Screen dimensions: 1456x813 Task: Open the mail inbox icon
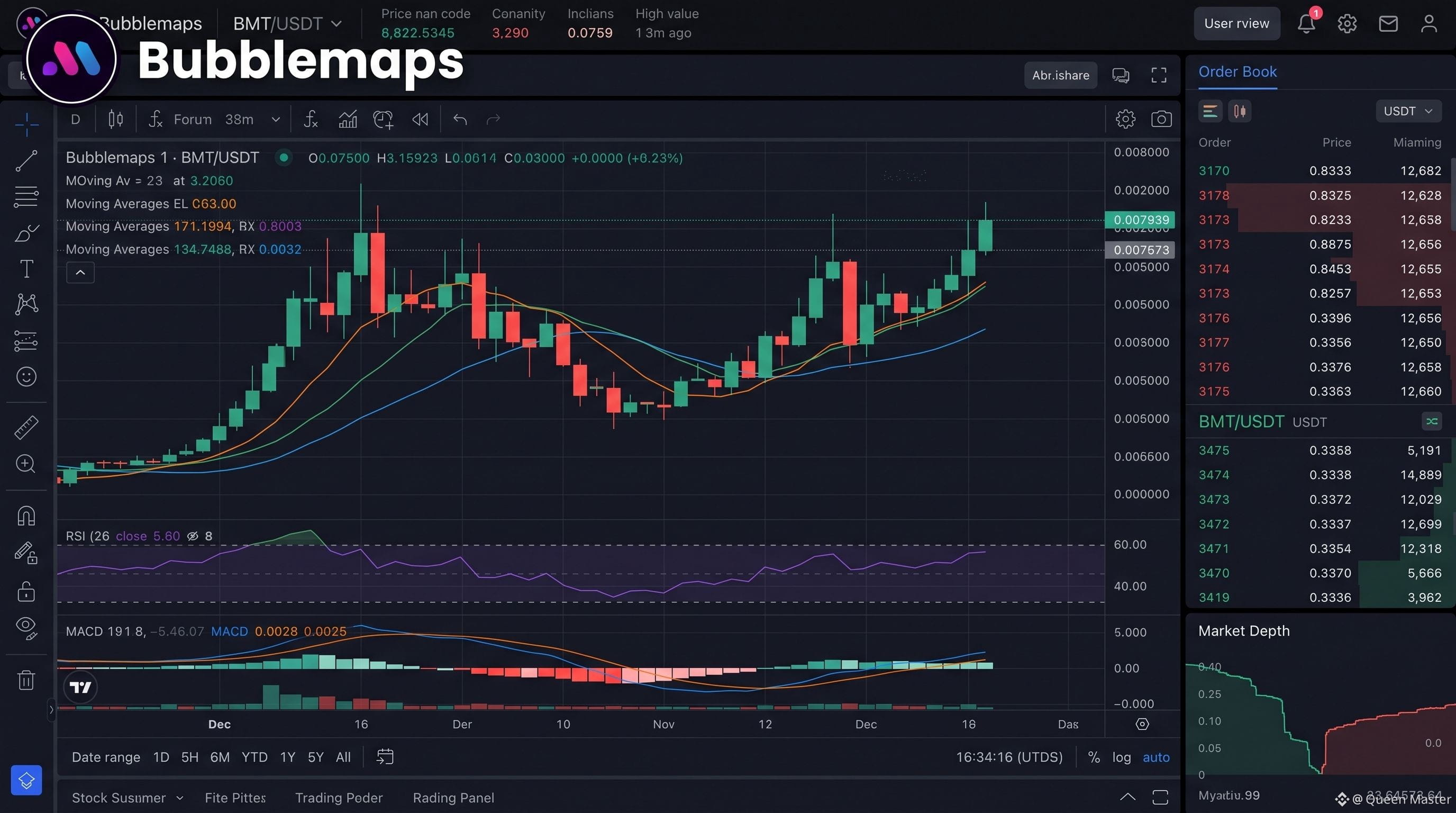[x=1388, y=24]
